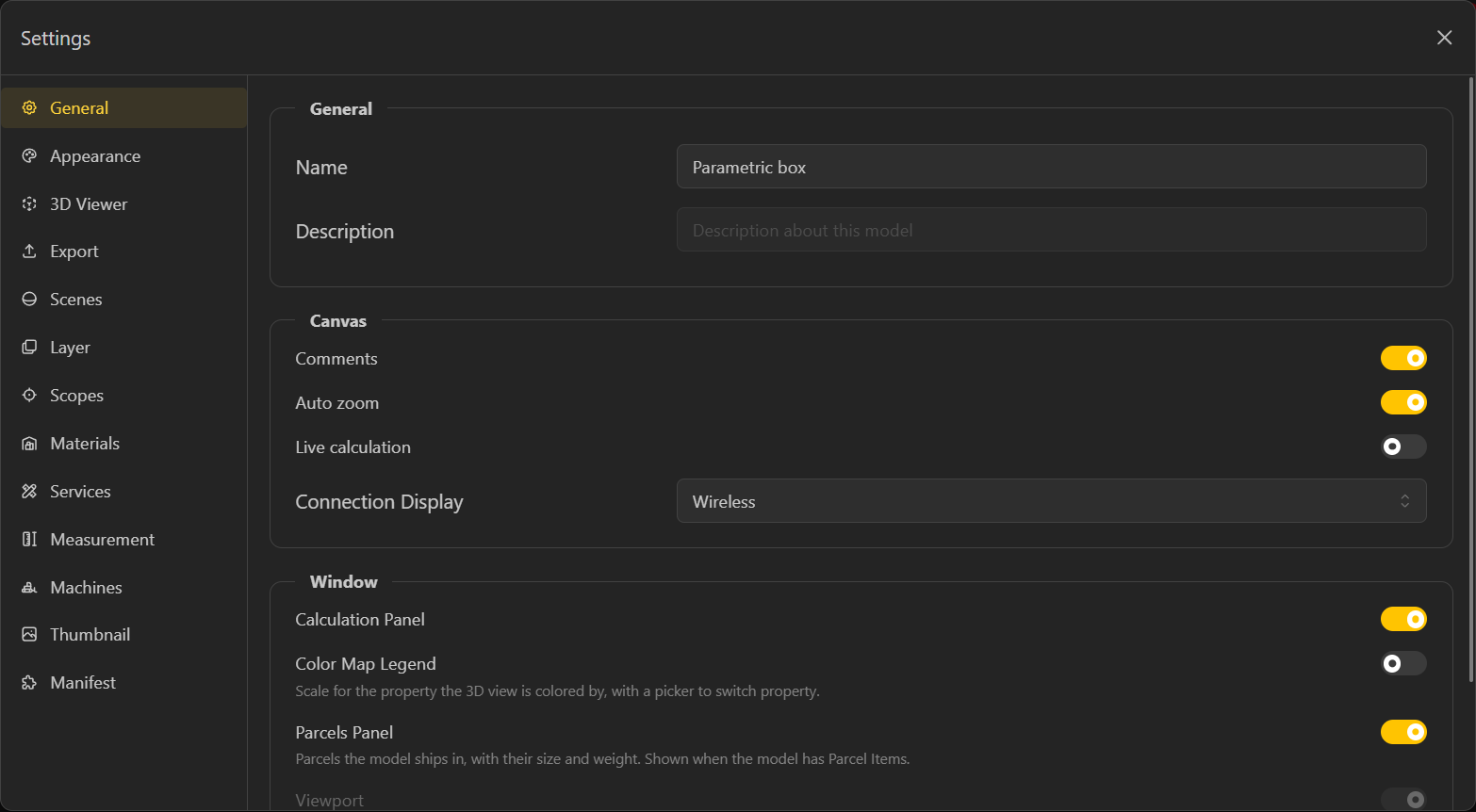Click the General gear icon in sidebar

pyautogui.click(x=30, y=108)
